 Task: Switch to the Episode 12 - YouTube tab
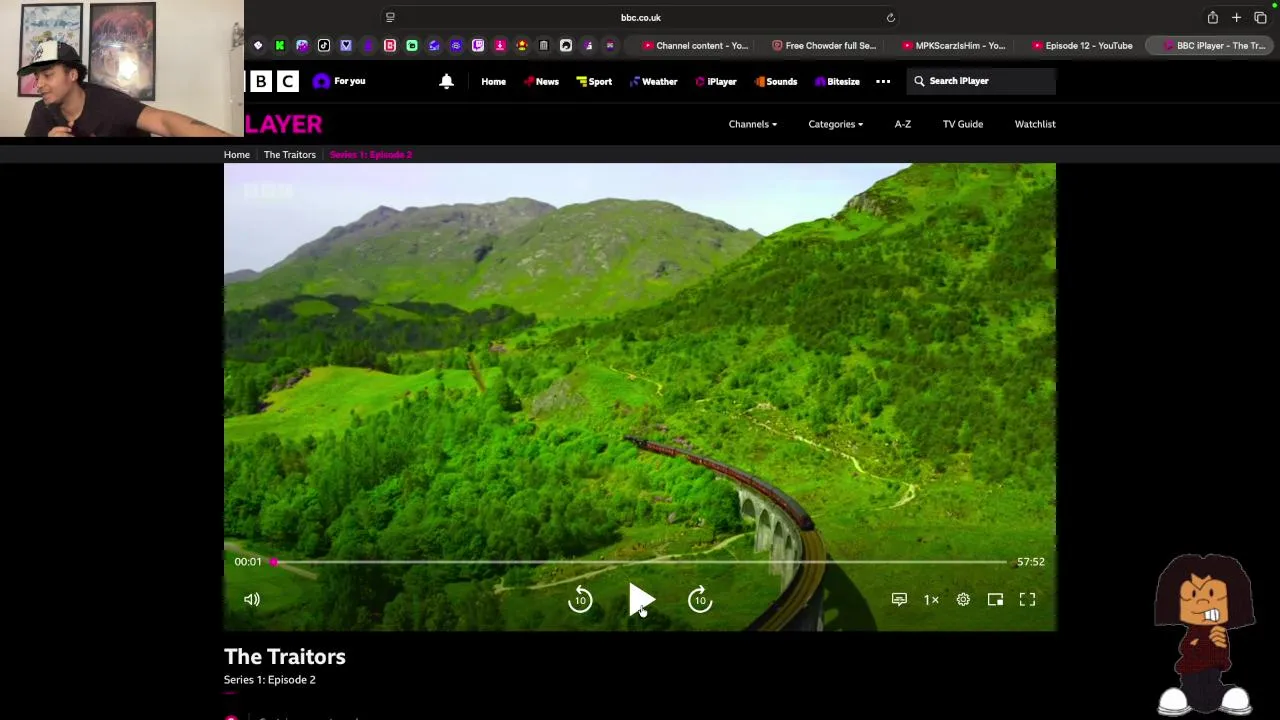click(1083, 45)
